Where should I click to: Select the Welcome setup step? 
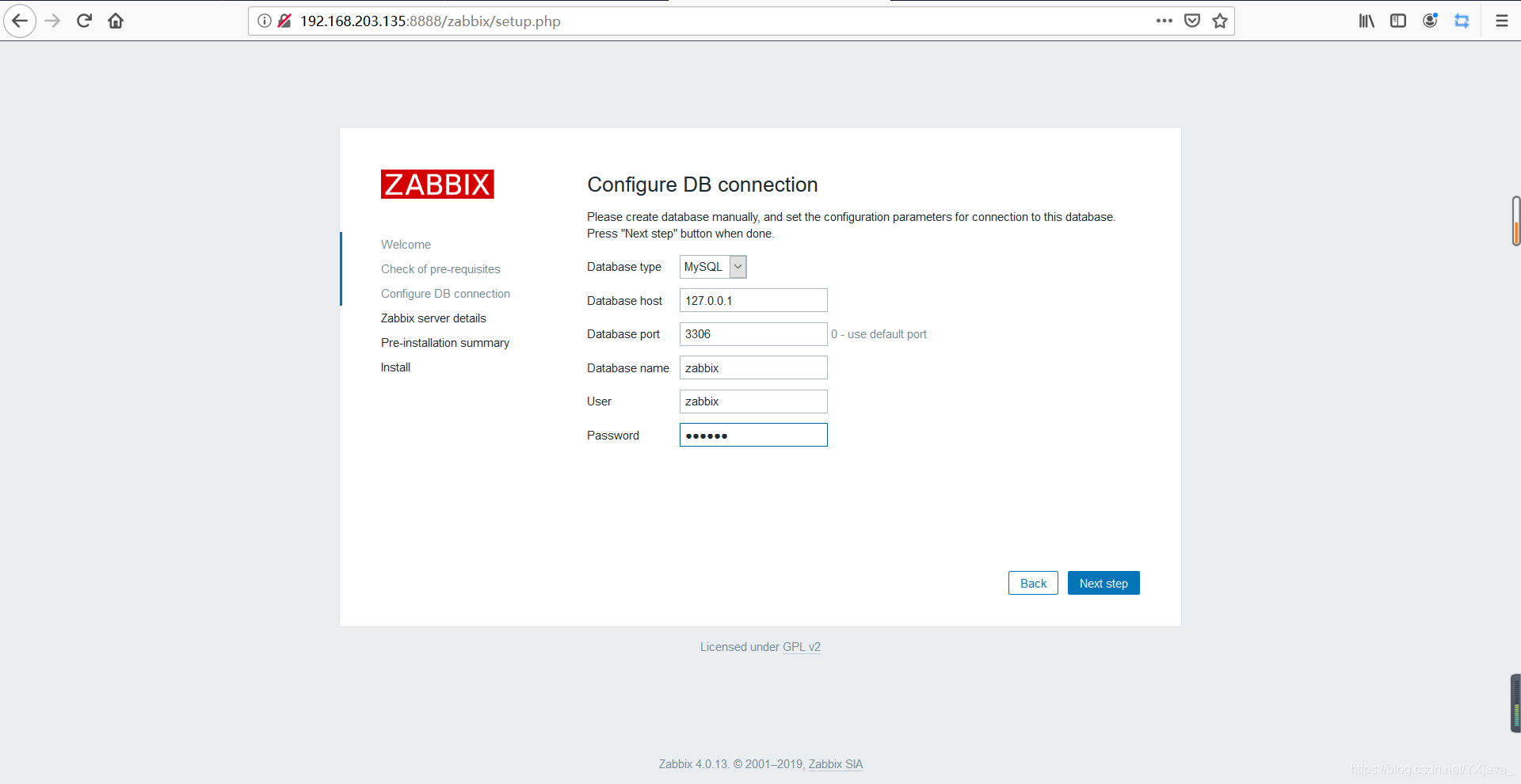click(406, 245)
